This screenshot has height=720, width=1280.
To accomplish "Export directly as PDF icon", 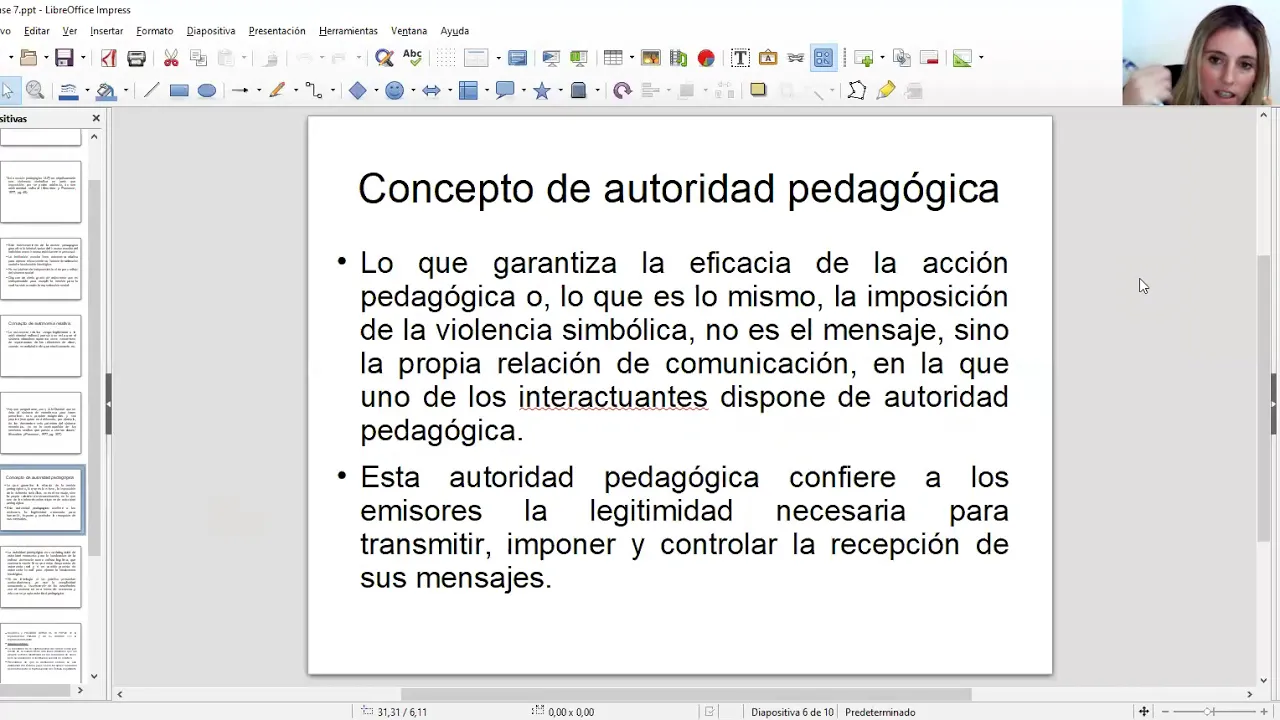I will 108,58.
